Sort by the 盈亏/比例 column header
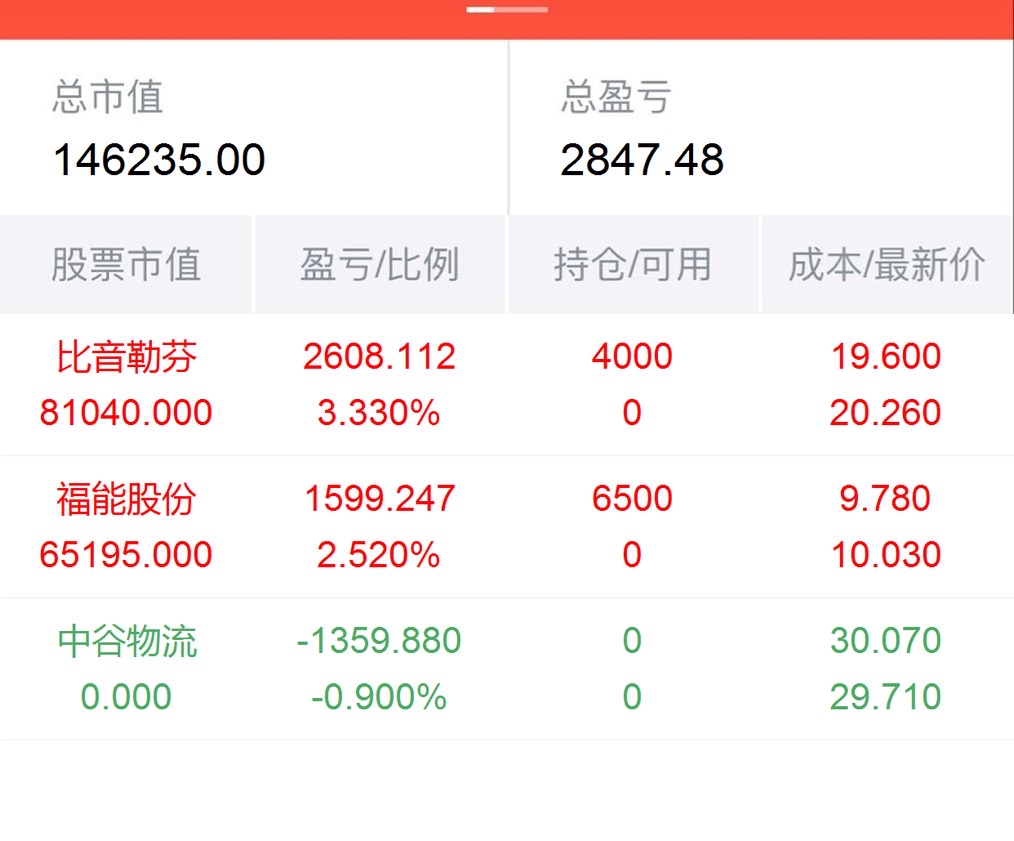 point(379,265)
